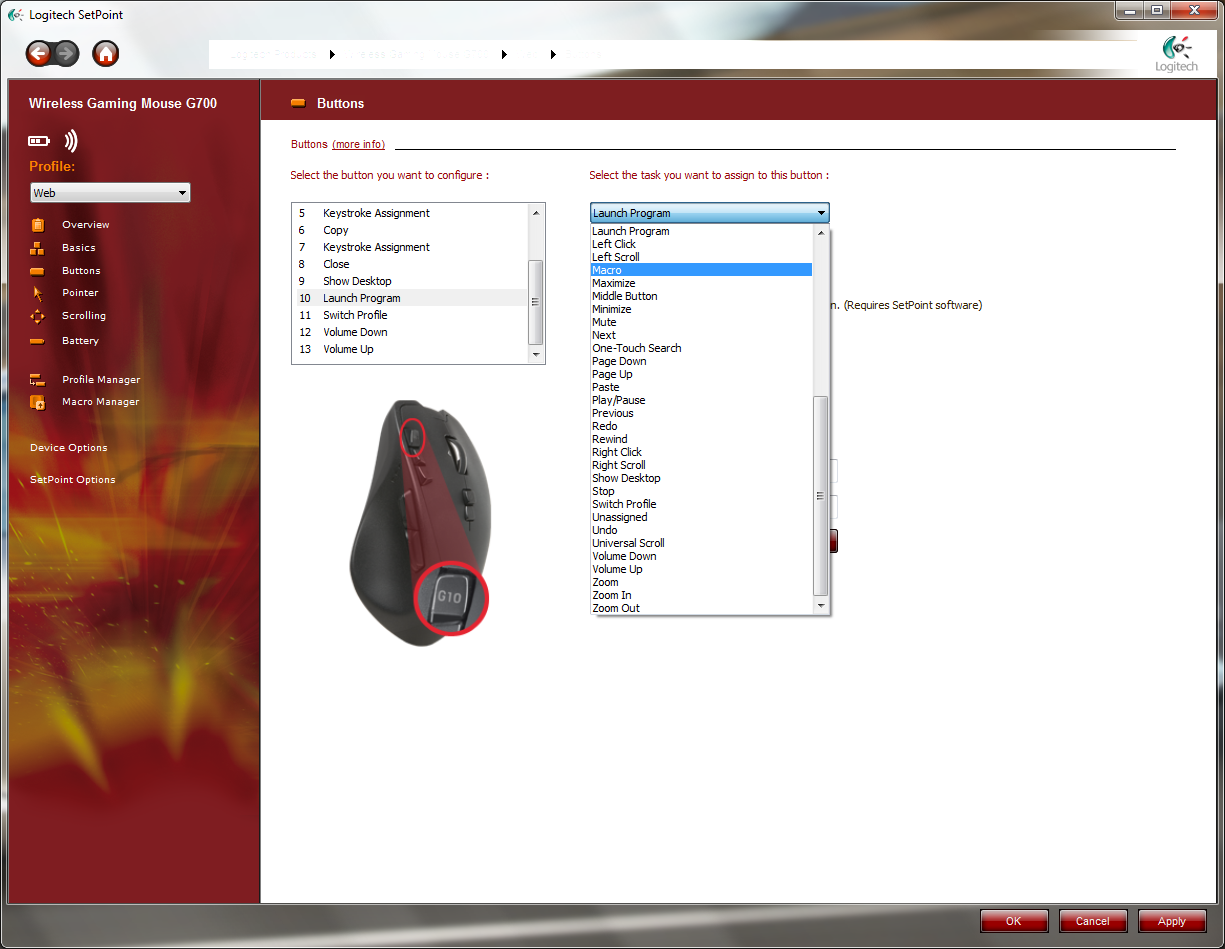Screen dimensions: 1225x949
Task: Click the Apply button
Action: click(1172, 921)
